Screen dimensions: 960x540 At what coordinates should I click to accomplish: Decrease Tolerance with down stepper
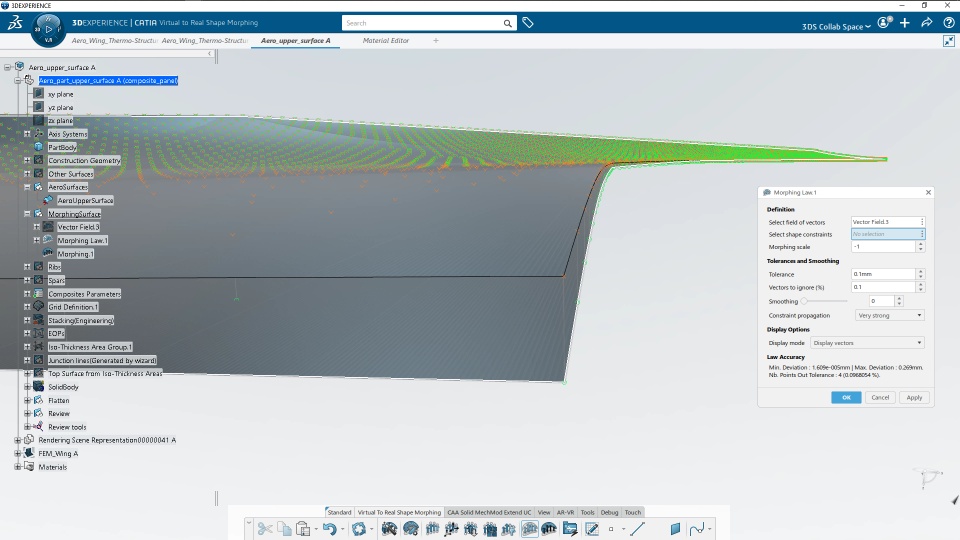pos(920,277)
